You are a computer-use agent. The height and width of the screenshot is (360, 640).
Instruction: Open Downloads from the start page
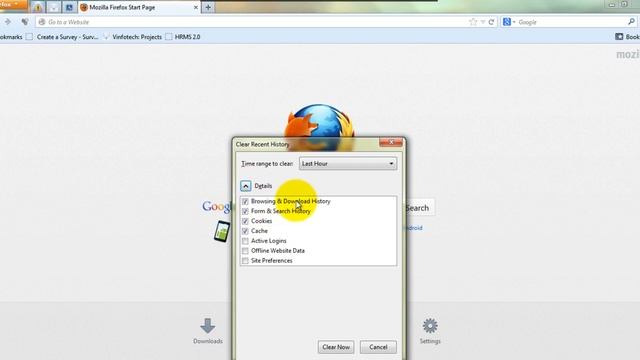pyautogui.click(x=208, y=331)
